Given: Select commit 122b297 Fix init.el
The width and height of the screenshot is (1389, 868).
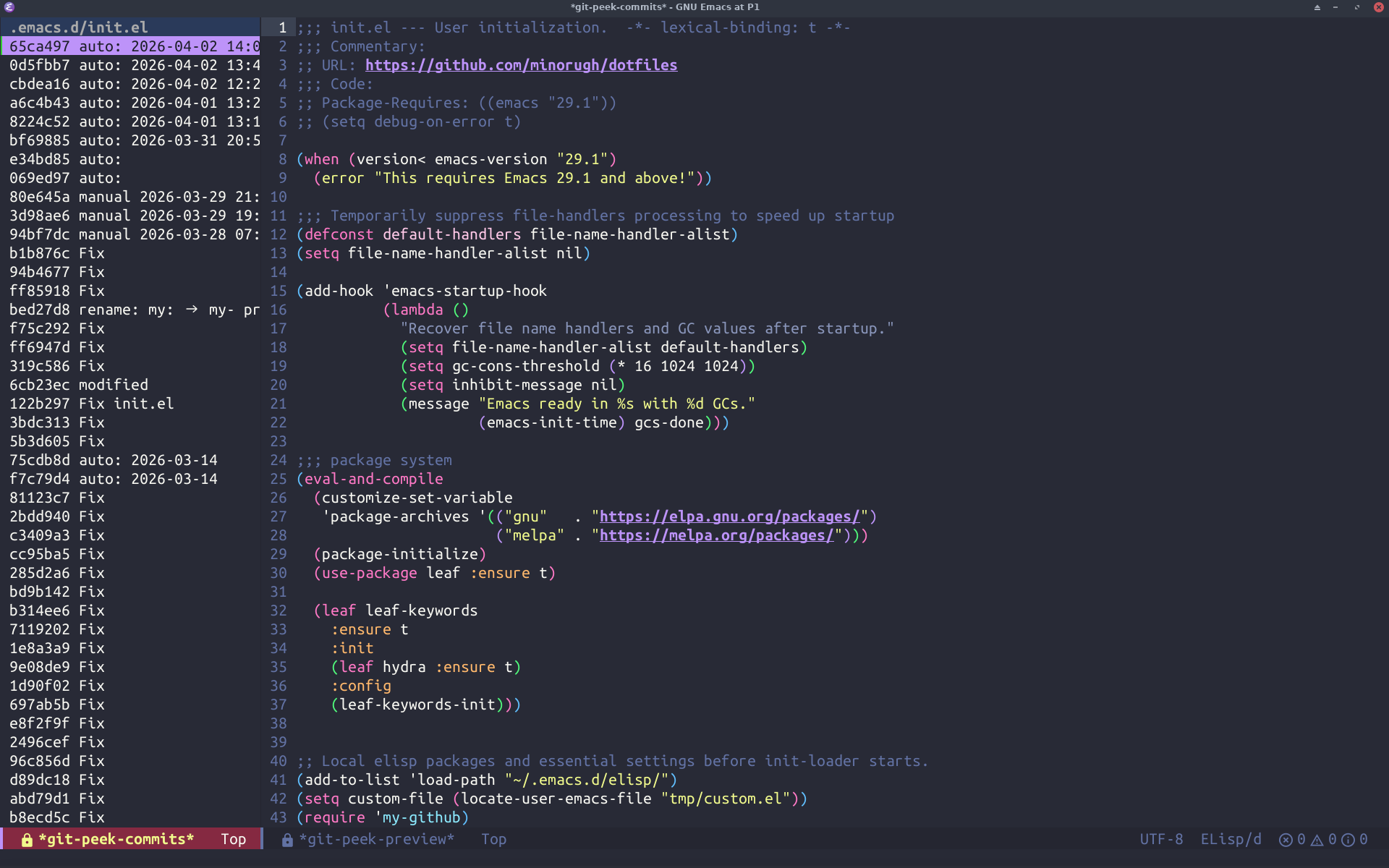Looking at the screenshot, I should point(91,404).
